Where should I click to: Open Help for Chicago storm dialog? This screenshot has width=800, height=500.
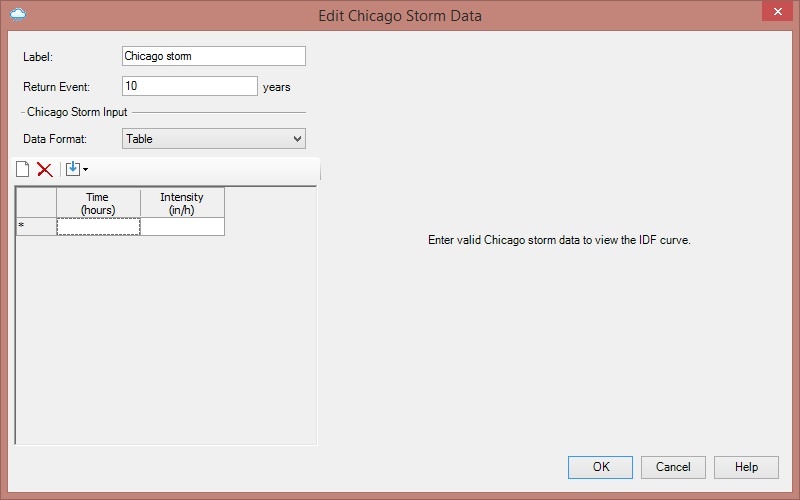[x=746, y=467]
